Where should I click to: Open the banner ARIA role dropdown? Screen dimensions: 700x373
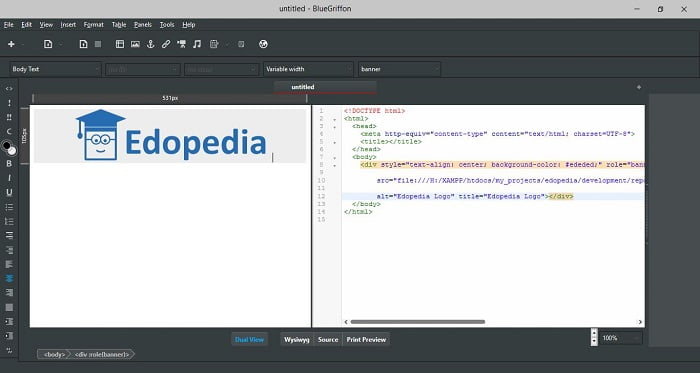[x=399, y=69]
